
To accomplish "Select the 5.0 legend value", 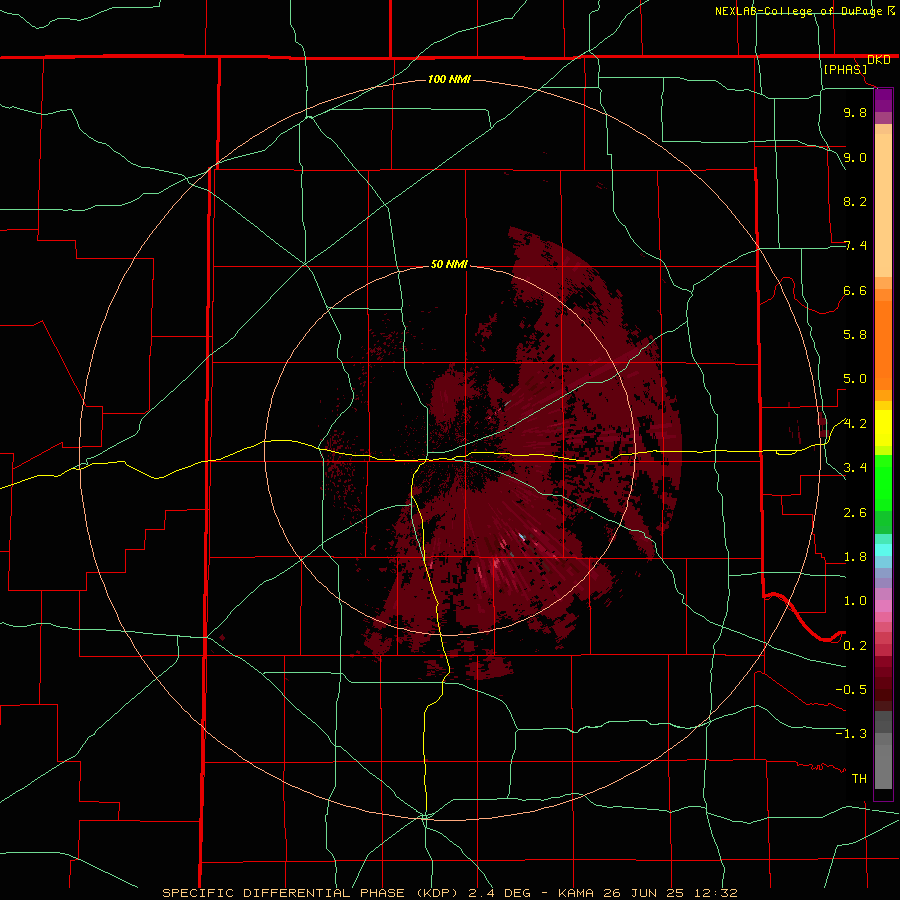I will tap(855, 379).
